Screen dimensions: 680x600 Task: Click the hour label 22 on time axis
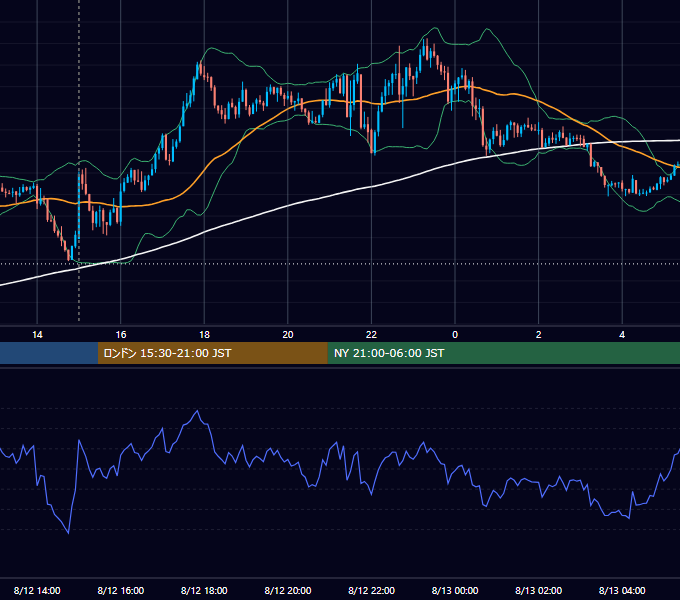(371, 335)
